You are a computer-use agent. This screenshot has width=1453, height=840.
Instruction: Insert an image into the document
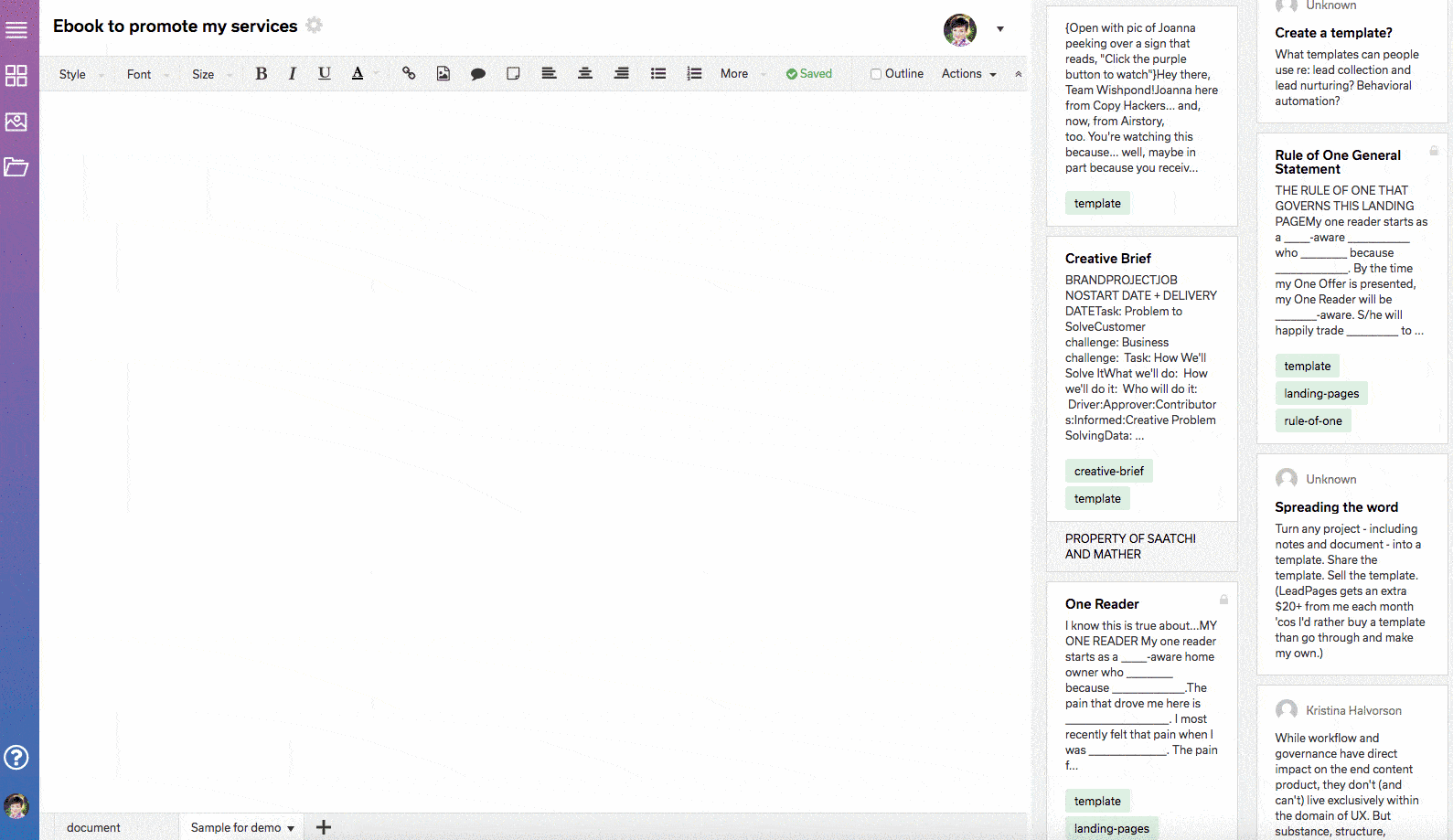coord(443,74)
